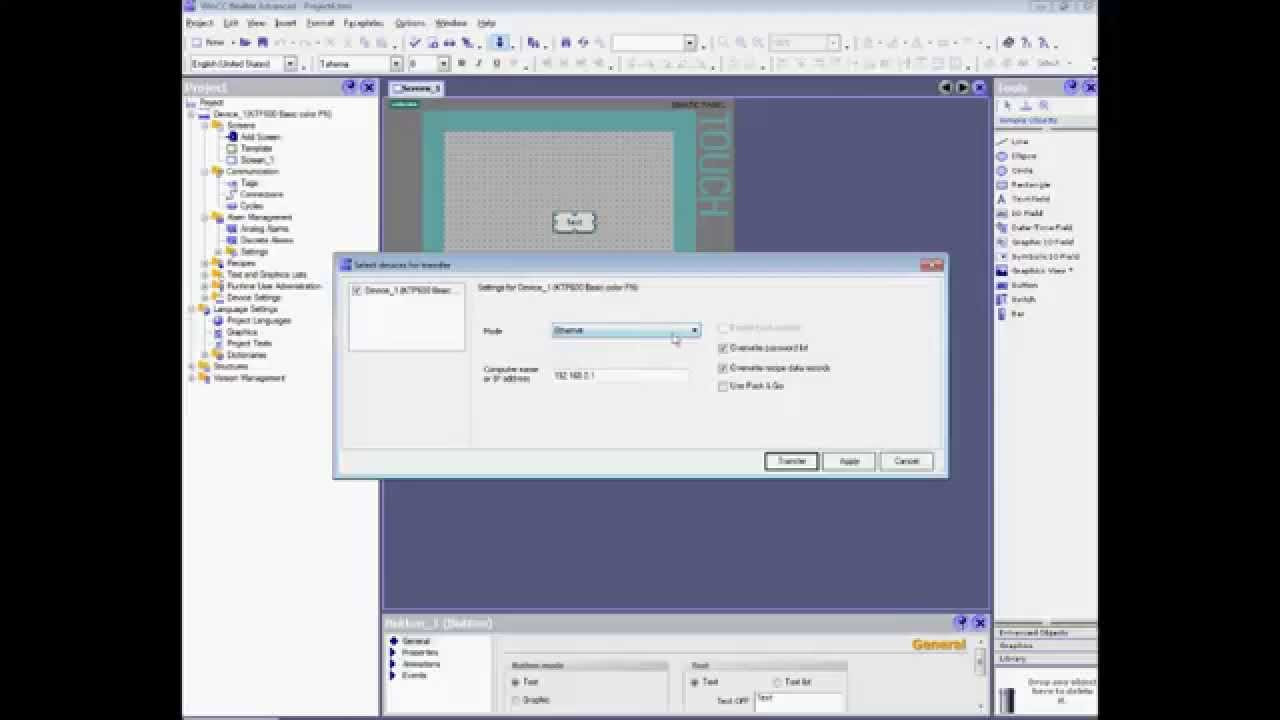Enable the Use Pack & Go checkbox

click(723, 386)
